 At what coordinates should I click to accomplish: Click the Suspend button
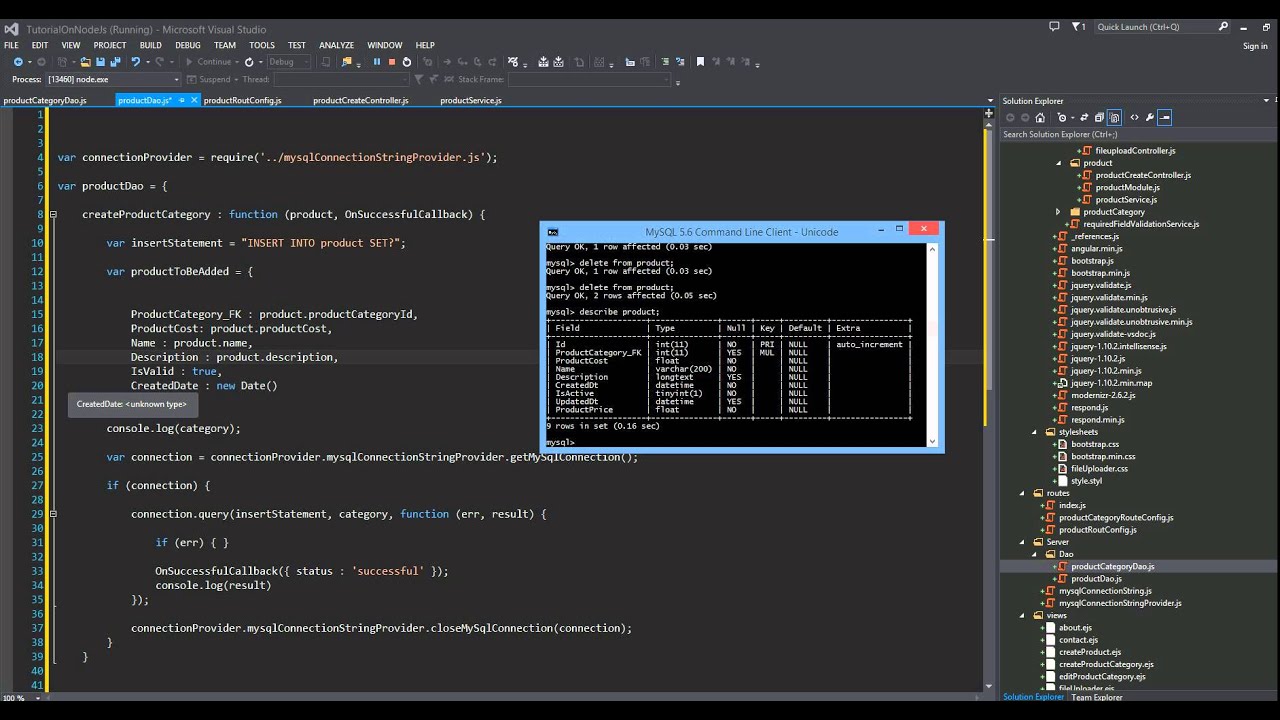(215, 79)
